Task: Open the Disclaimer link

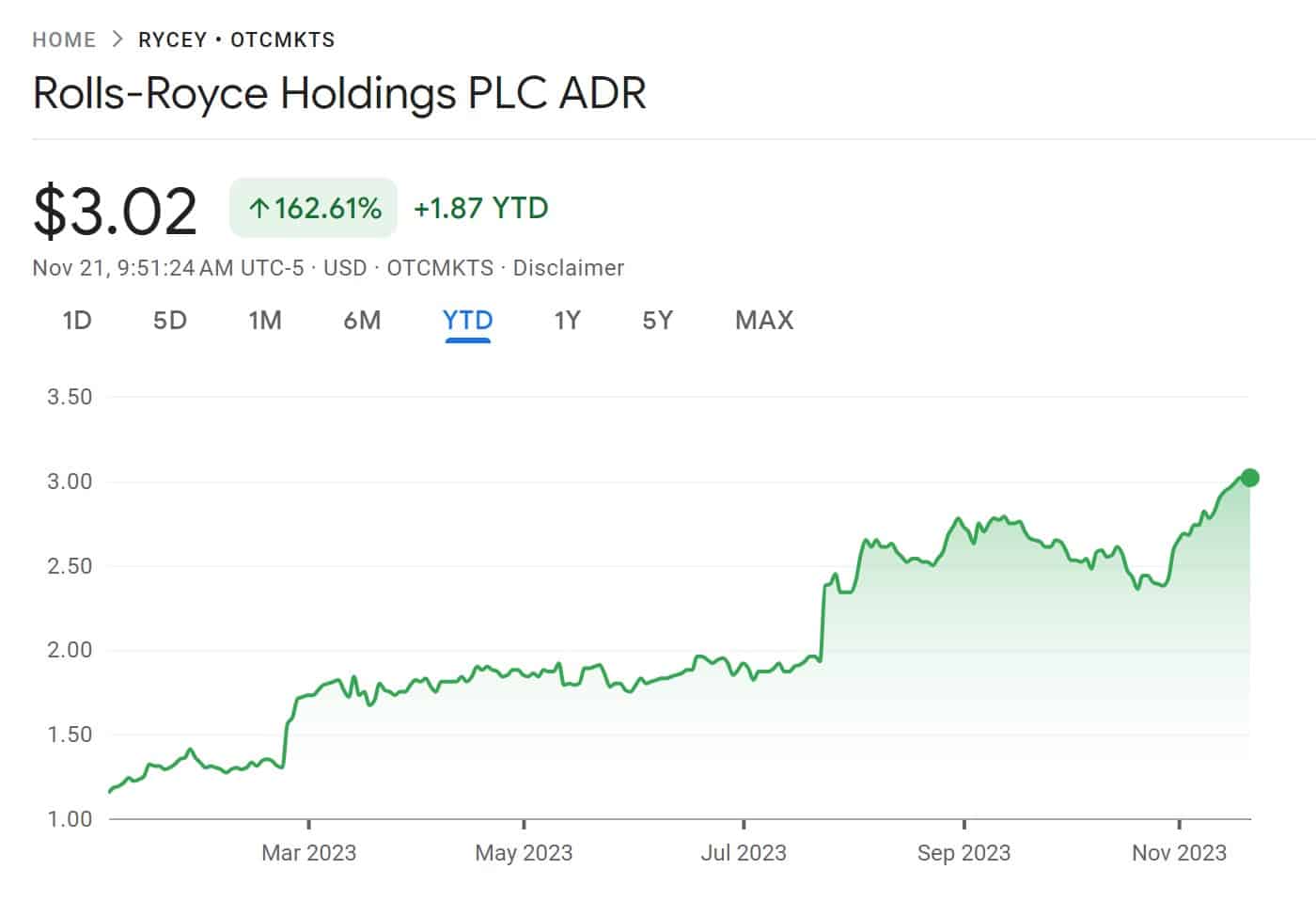Action: pos(568,268)
